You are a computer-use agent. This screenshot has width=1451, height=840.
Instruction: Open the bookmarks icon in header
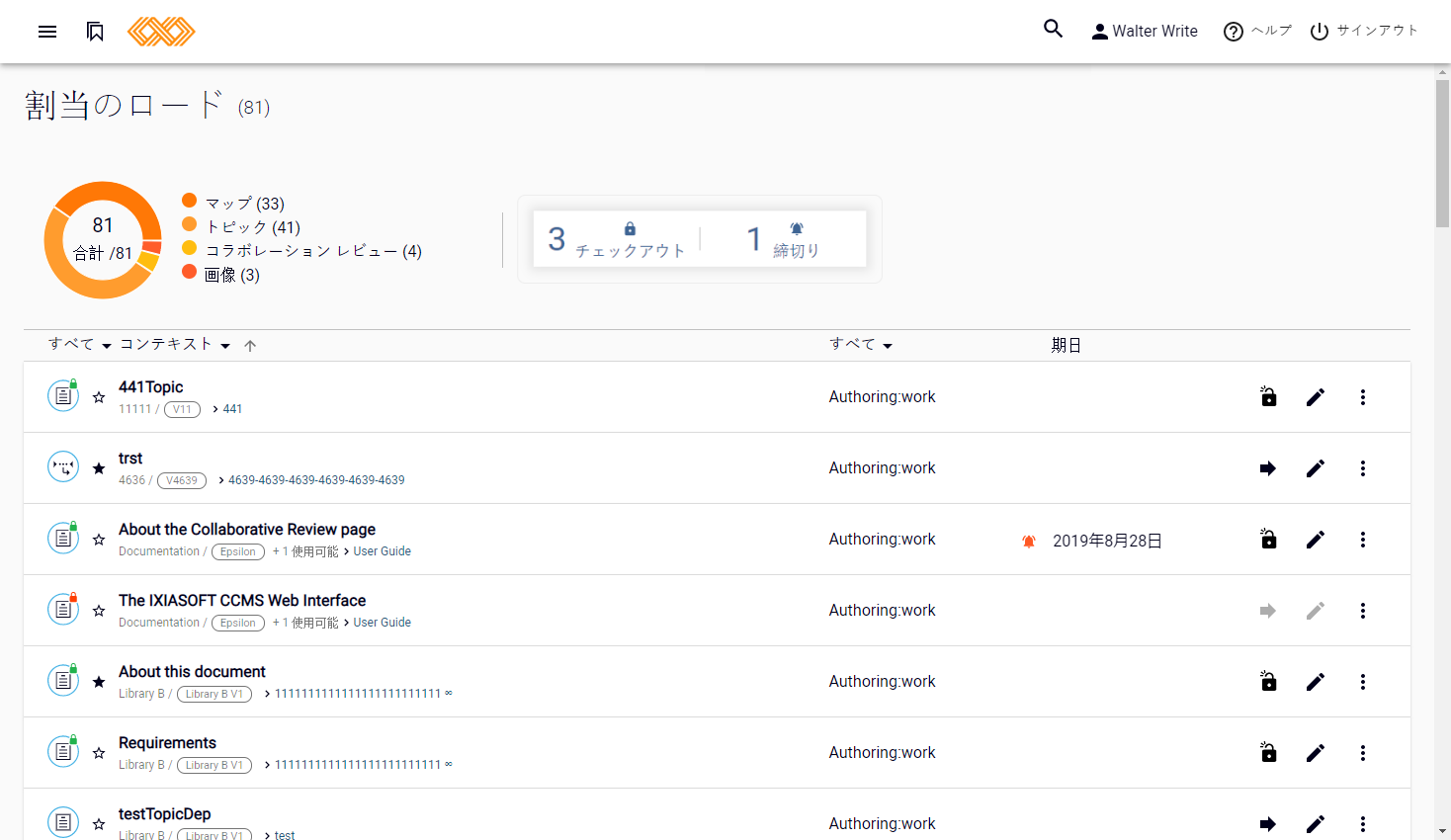click(95, 32)
